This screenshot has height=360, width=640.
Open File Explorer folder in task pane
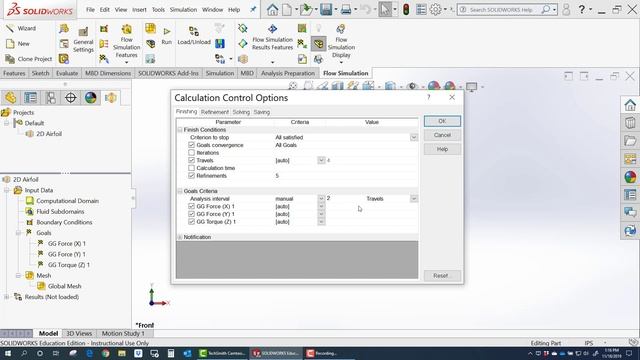(630, 141)
